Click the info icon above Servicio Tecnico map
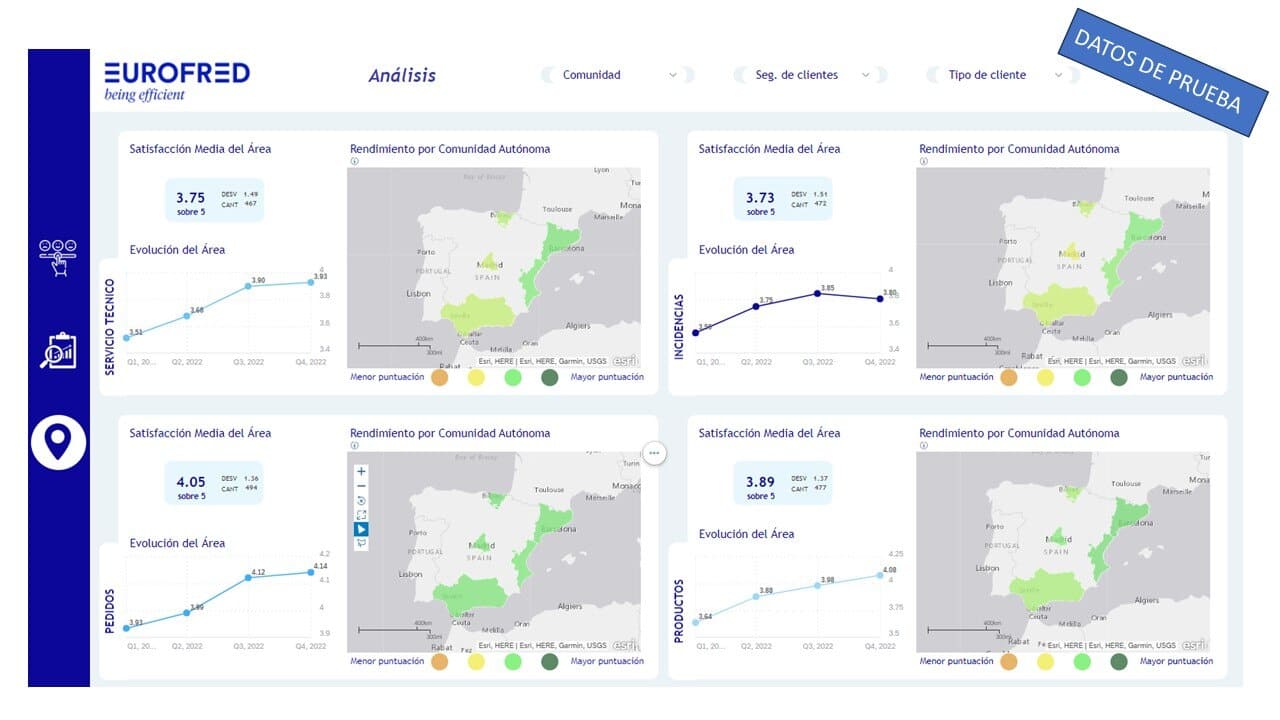This screenshot has width=1280, height=720. (354, 161)
